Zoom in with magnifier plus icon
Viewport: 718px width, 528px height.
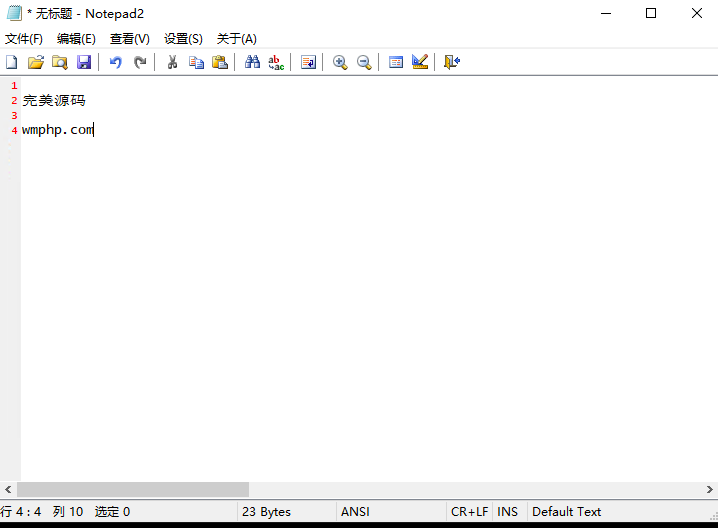[x=340, y=62]
